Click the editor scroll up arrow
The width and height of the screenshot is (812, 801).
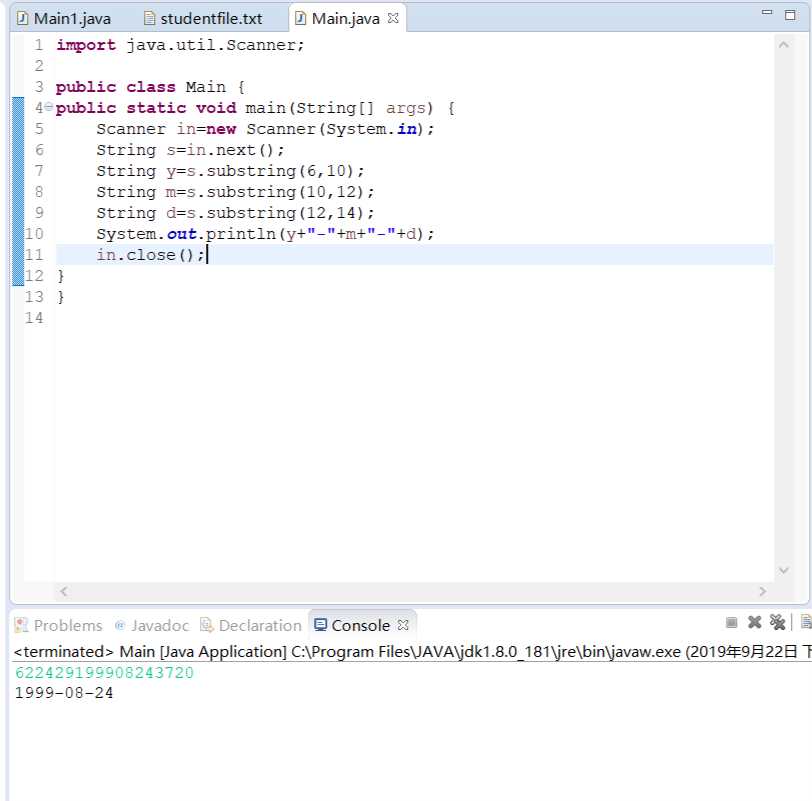pyautogui.click(x=784, y=45)
